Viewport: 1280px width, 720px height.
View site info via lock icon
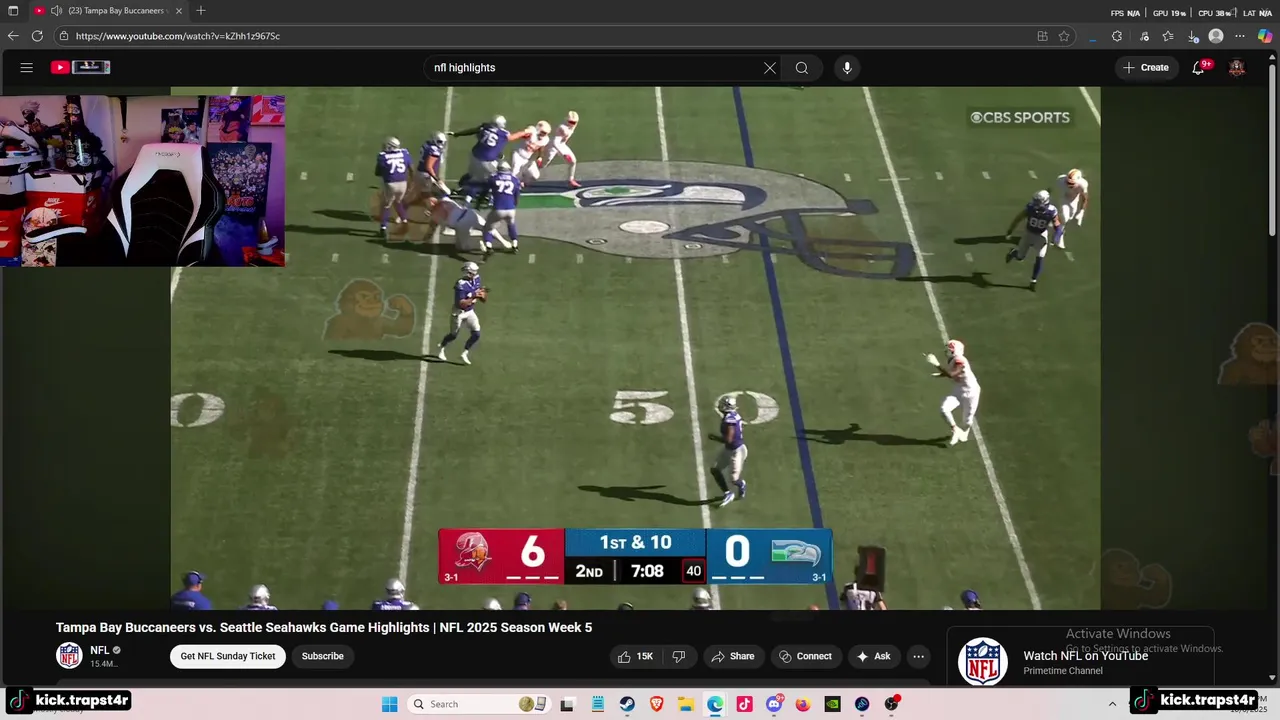tap(64, 36)
